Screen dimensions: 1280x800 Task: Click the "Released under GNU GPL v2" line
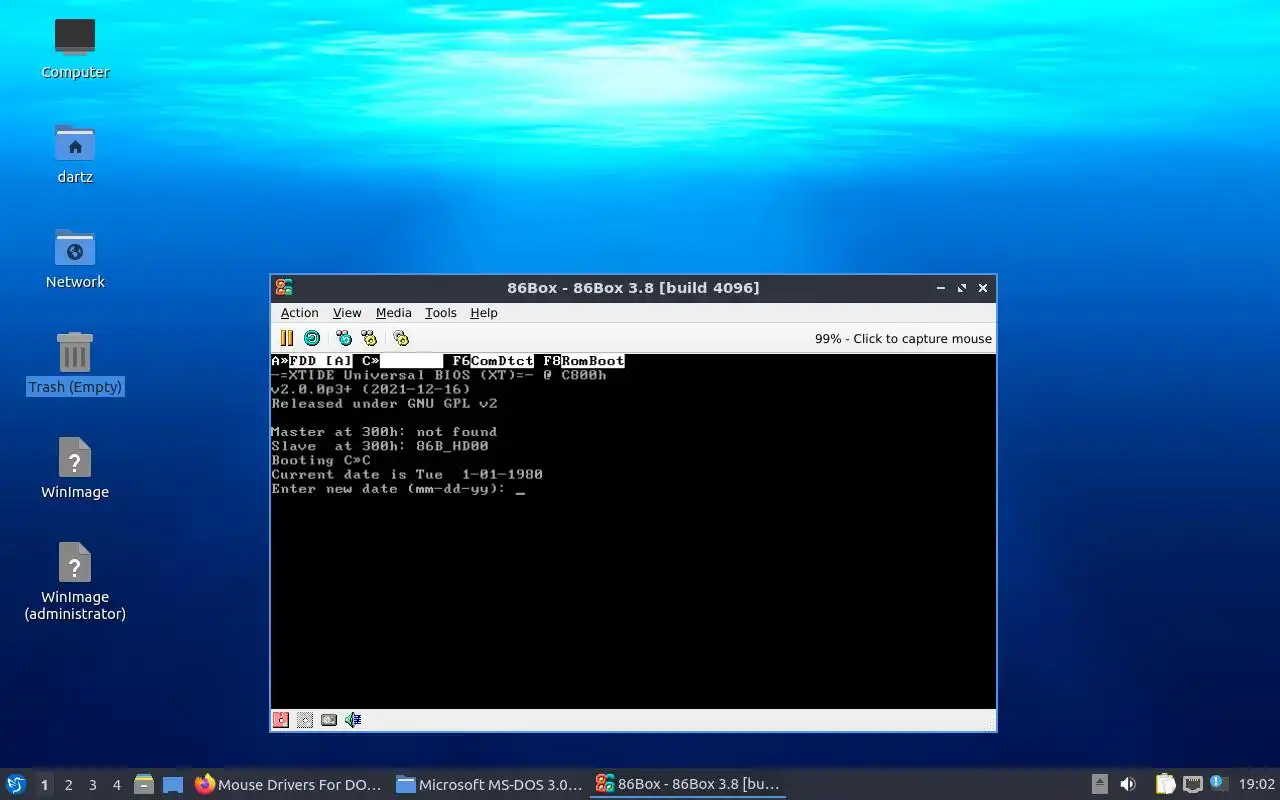coord(384,404)
